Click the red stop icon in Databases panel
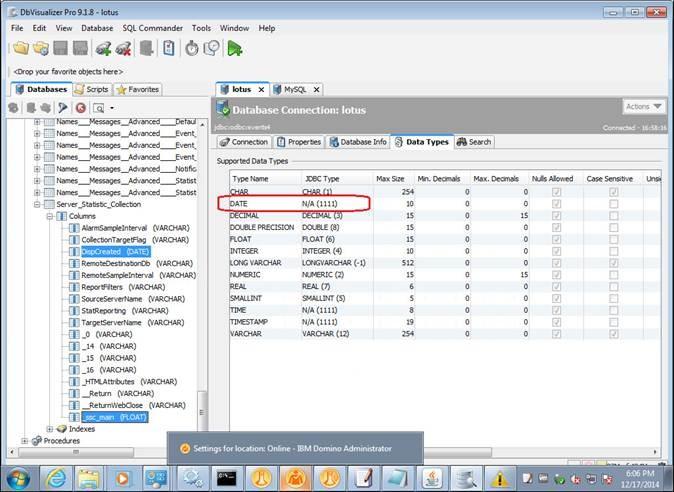Screen dimensions: 674x492 click(80, 108)
